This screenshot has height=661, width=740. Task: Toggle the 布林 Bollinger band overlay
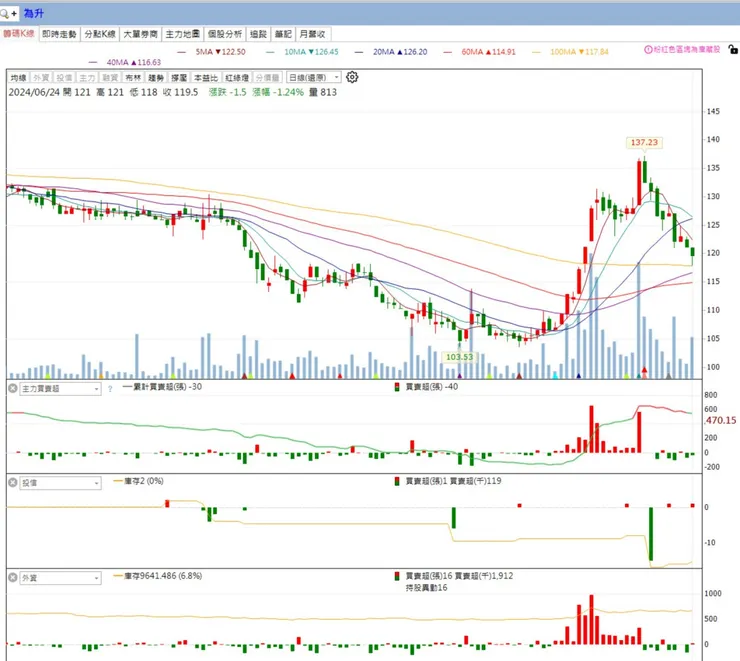[x=133, y=77]
